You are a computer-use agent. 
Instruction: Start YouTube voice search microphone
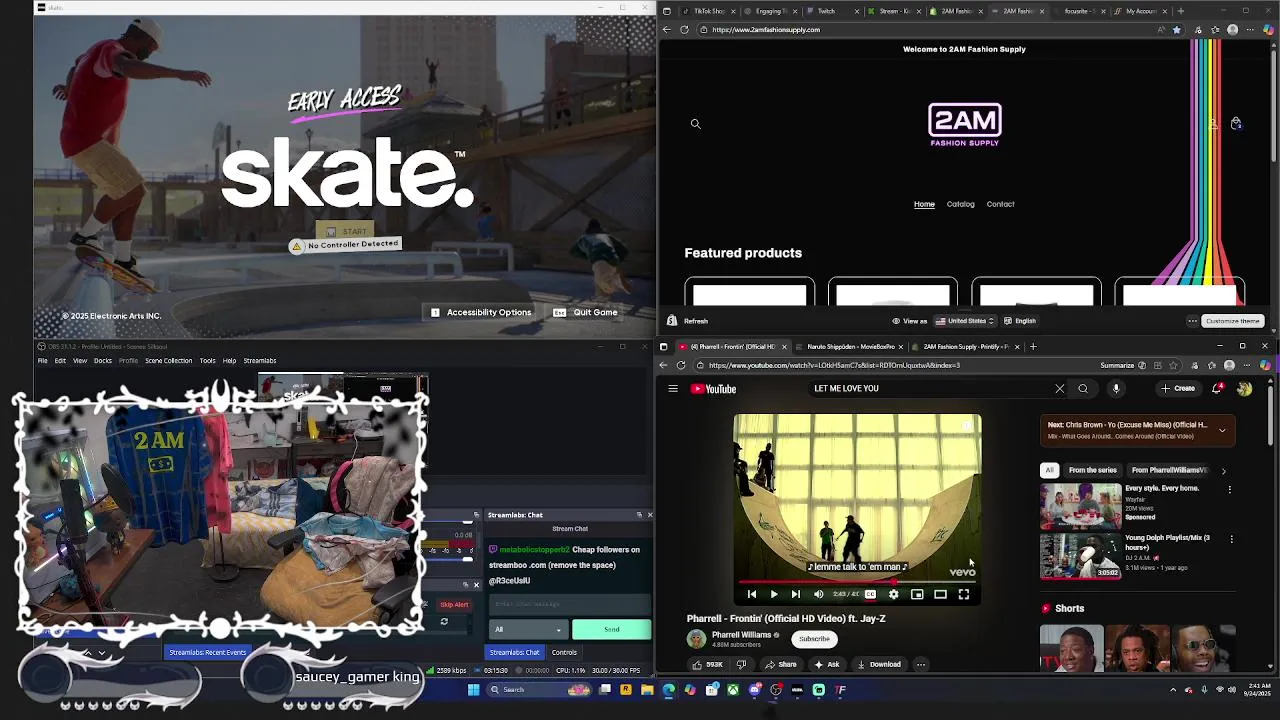click(1116, 389)
